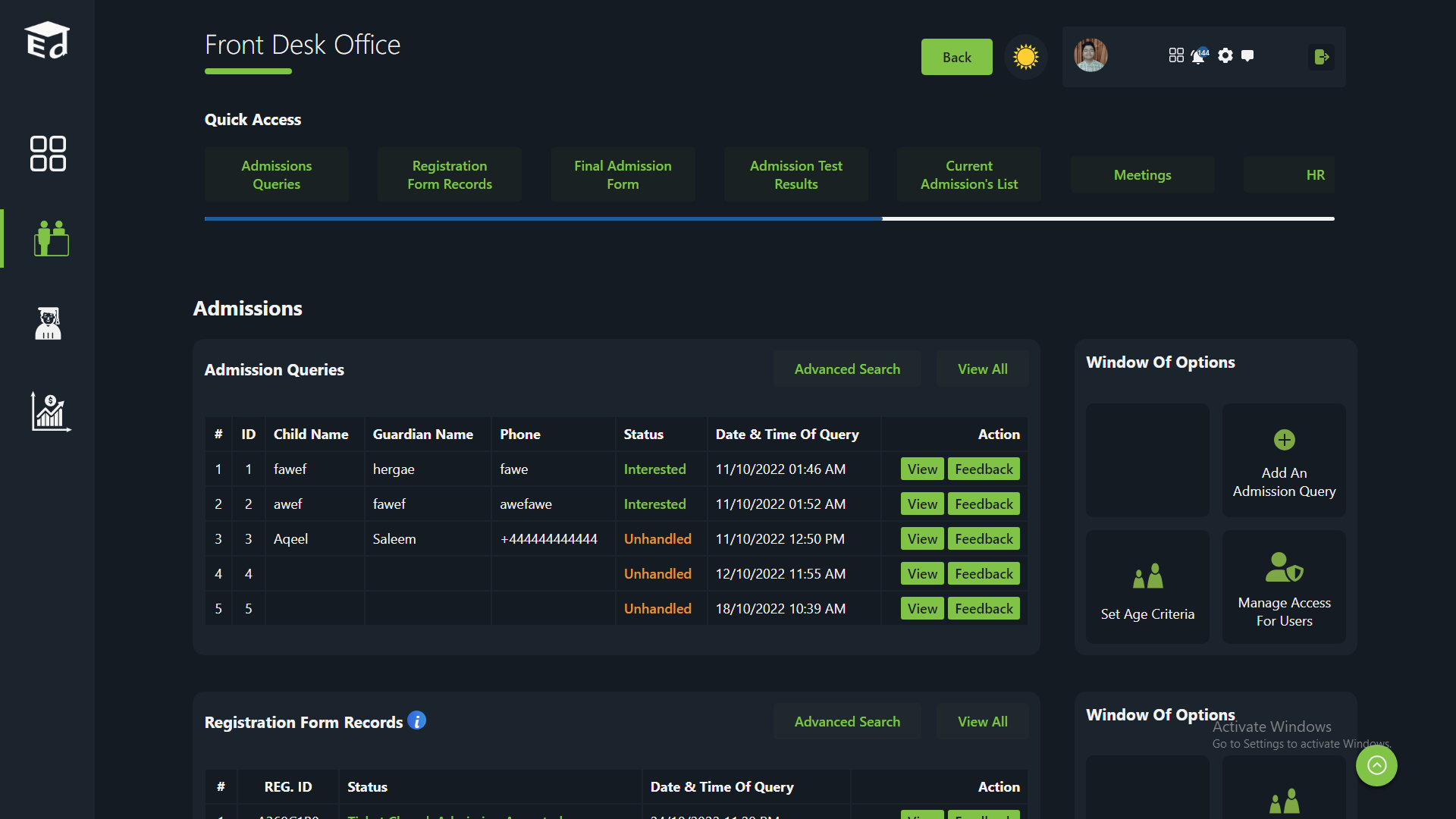
Task: Open Admissions Queries quick access tab
Action: [276, 174]
